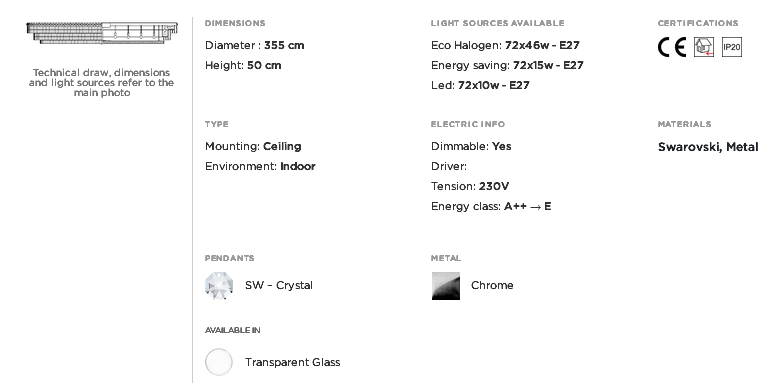The image size is (773, 383).
Task: Click the SW – Crystal label
Action: pyautogui.click(x=279, y=285)
